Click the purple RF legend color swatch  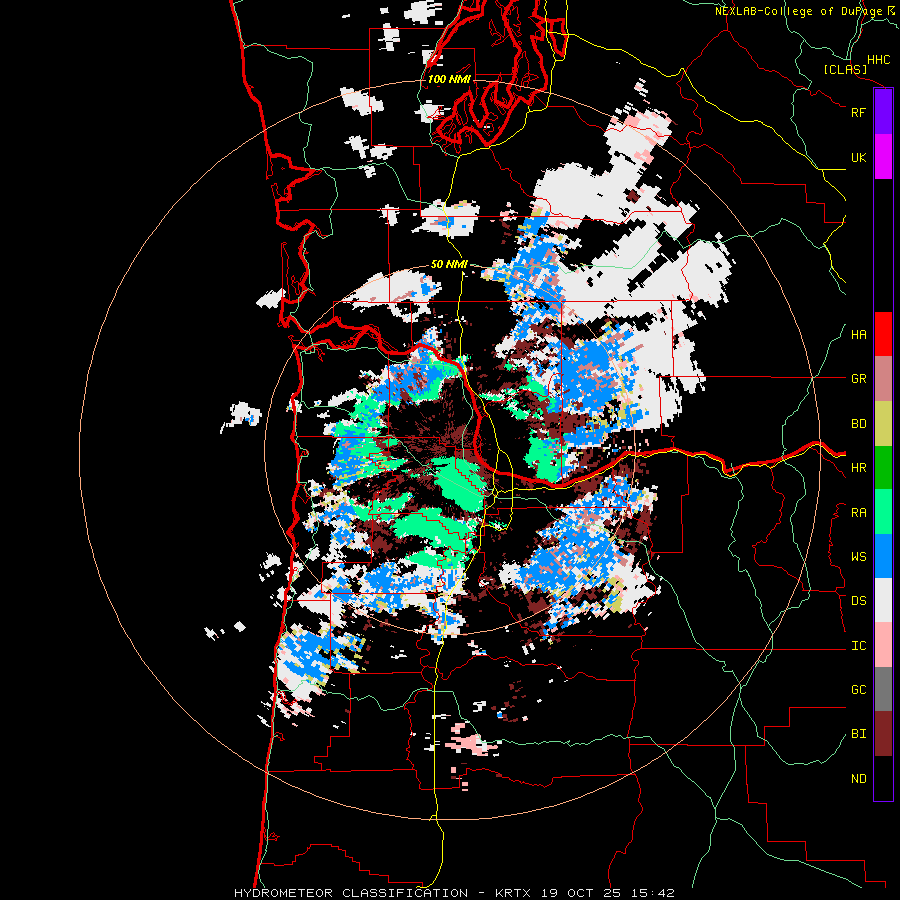pos(883,112)
